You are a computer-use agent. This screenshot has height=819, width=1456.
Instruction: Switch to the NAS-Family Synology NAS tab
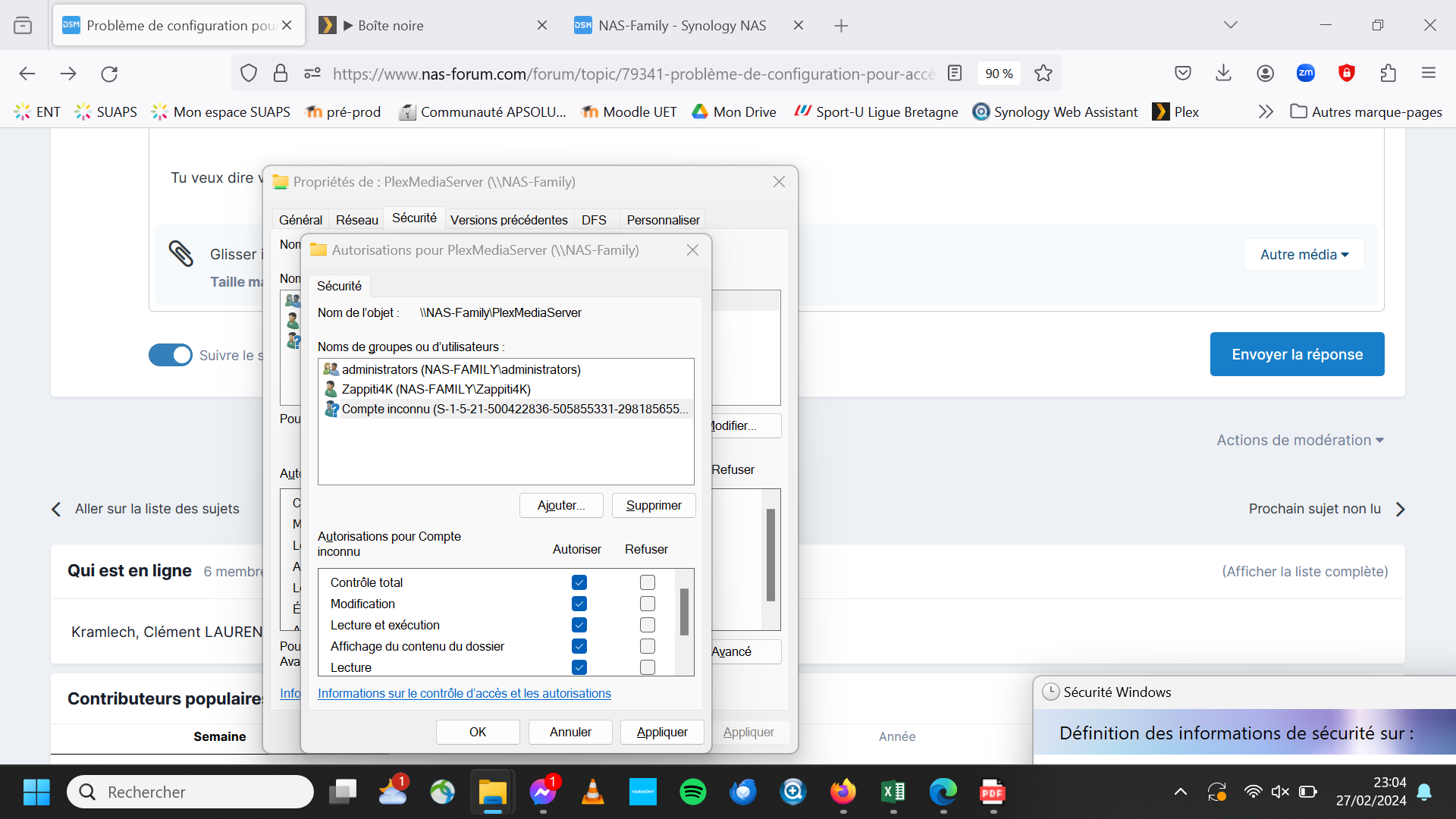click(x=689, y=25)
